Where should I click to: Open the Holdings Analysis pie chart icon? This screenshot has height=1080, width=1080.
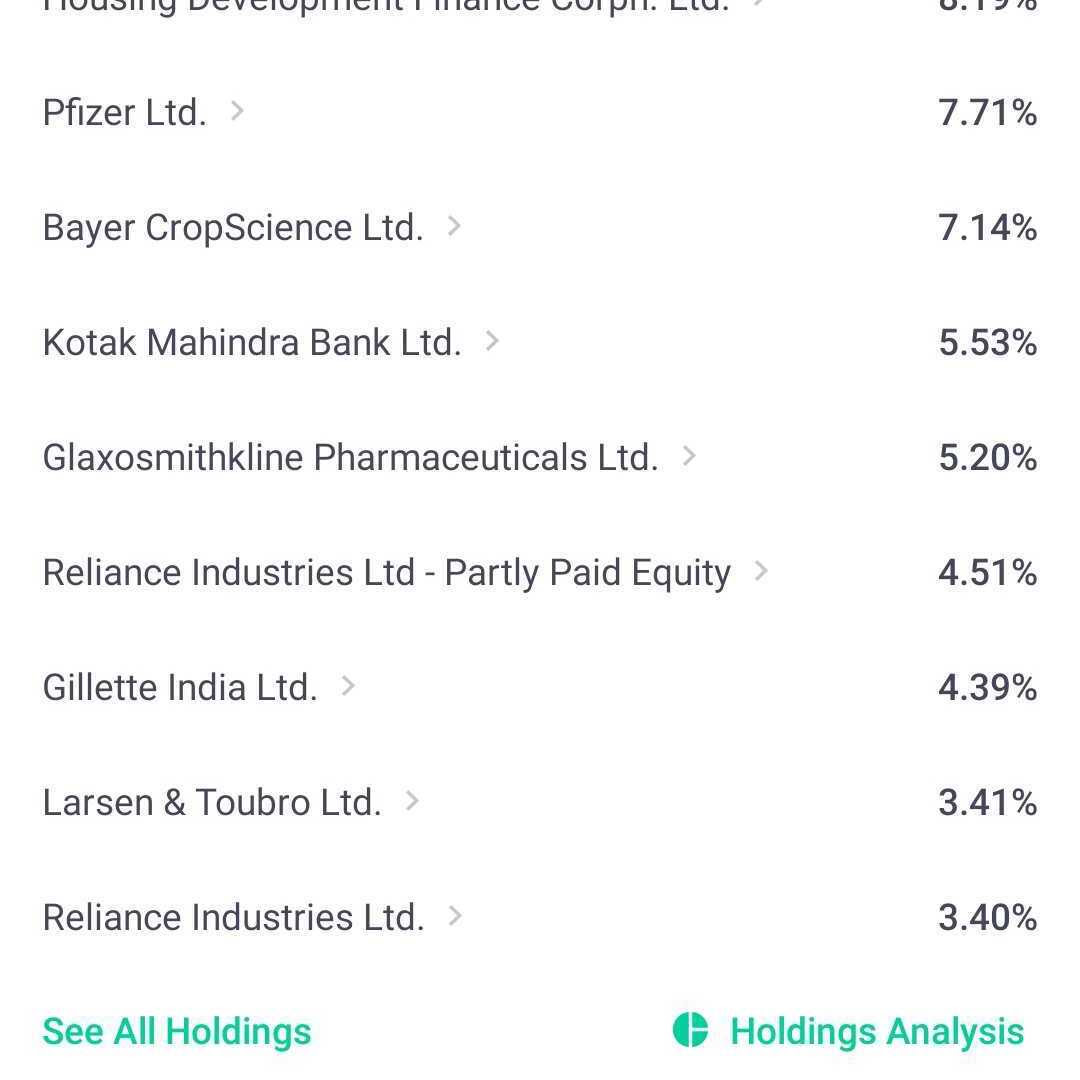pos(690,1030)
